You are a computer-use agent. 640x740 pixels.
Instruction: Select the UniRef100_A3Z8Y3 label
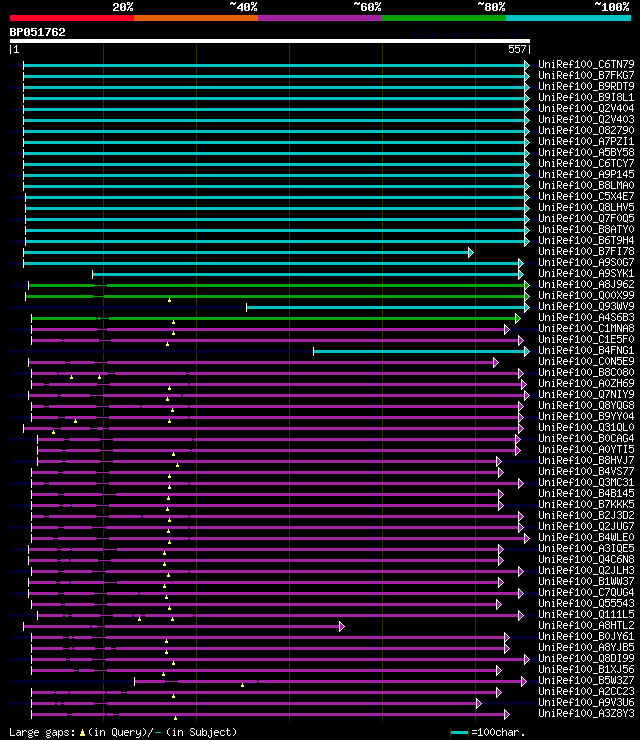[586, 713]
